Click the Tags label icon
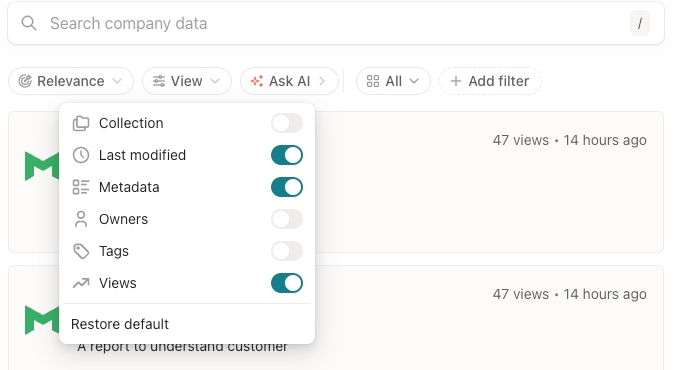 click(81, 251)
